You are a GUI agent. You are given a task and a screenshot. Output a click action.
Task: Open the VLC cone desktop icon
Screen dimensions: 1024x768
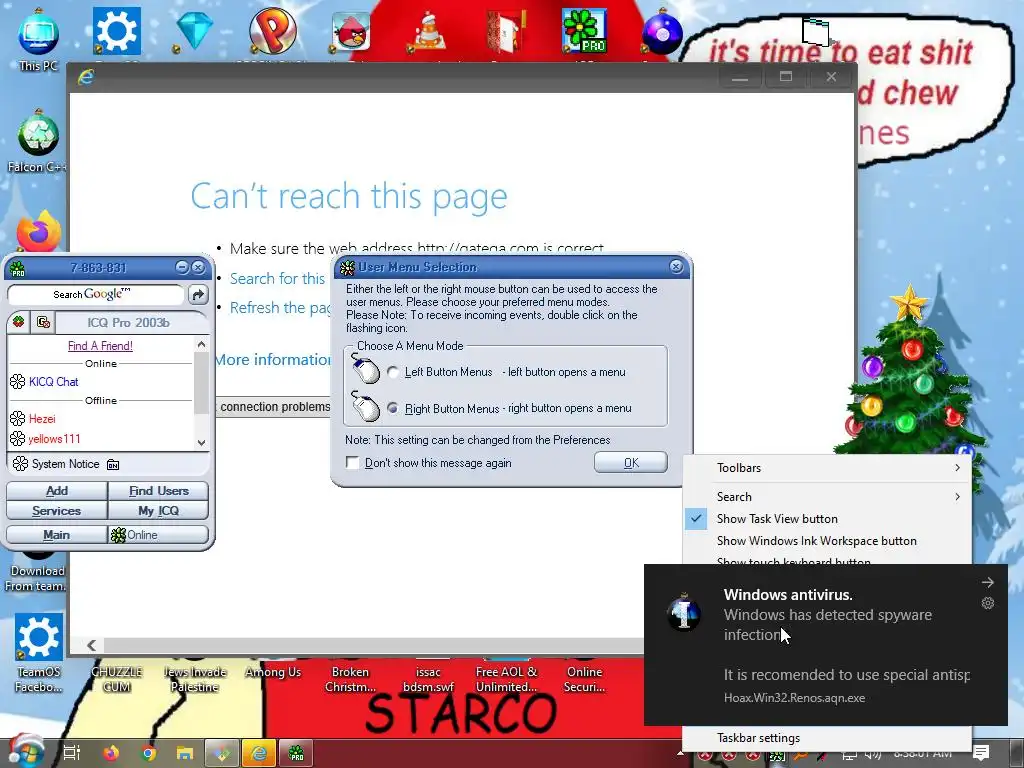tap(428, 31)
